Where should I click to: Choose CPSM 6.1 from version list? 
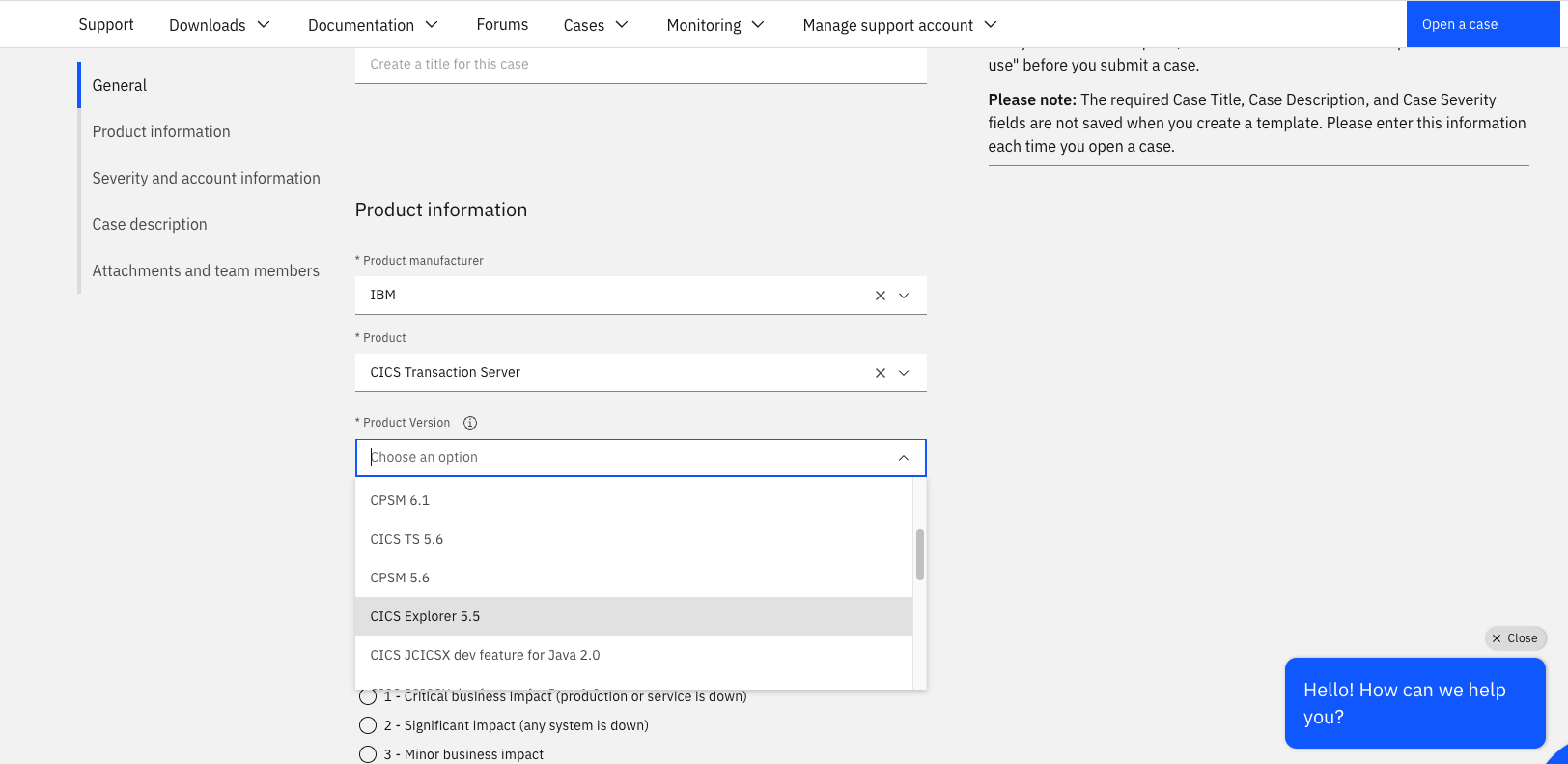(633, 500)
